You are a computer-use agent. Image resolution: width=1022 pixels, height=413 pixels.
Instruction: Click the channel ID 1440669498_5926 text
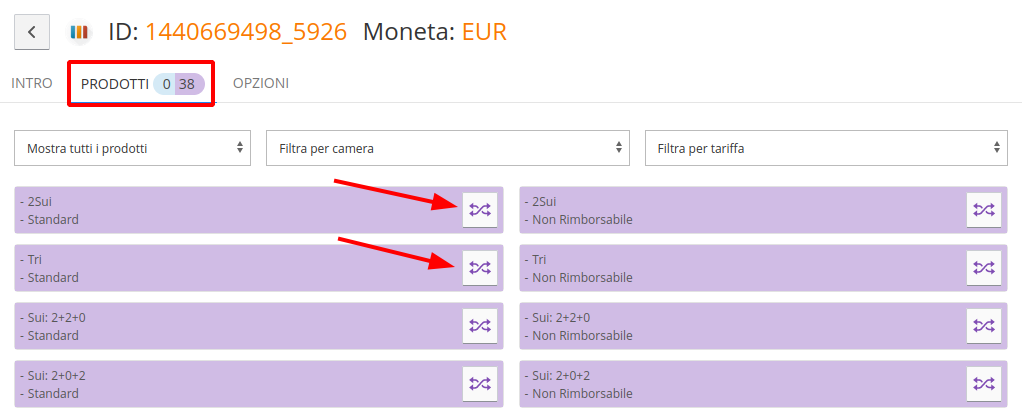(246, 32)
